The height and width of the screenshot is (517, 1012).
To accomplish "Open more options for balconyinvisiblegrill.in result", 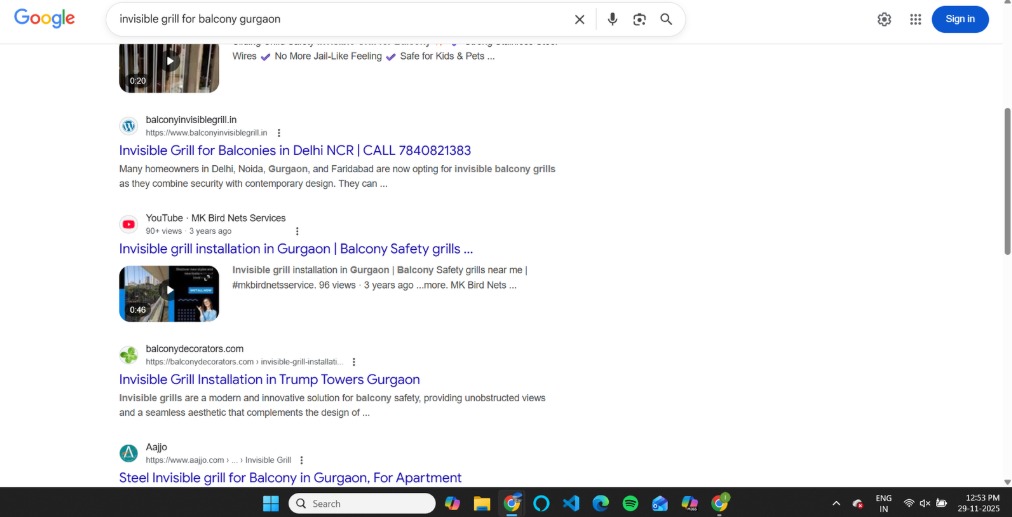I will tap(279, 133).
